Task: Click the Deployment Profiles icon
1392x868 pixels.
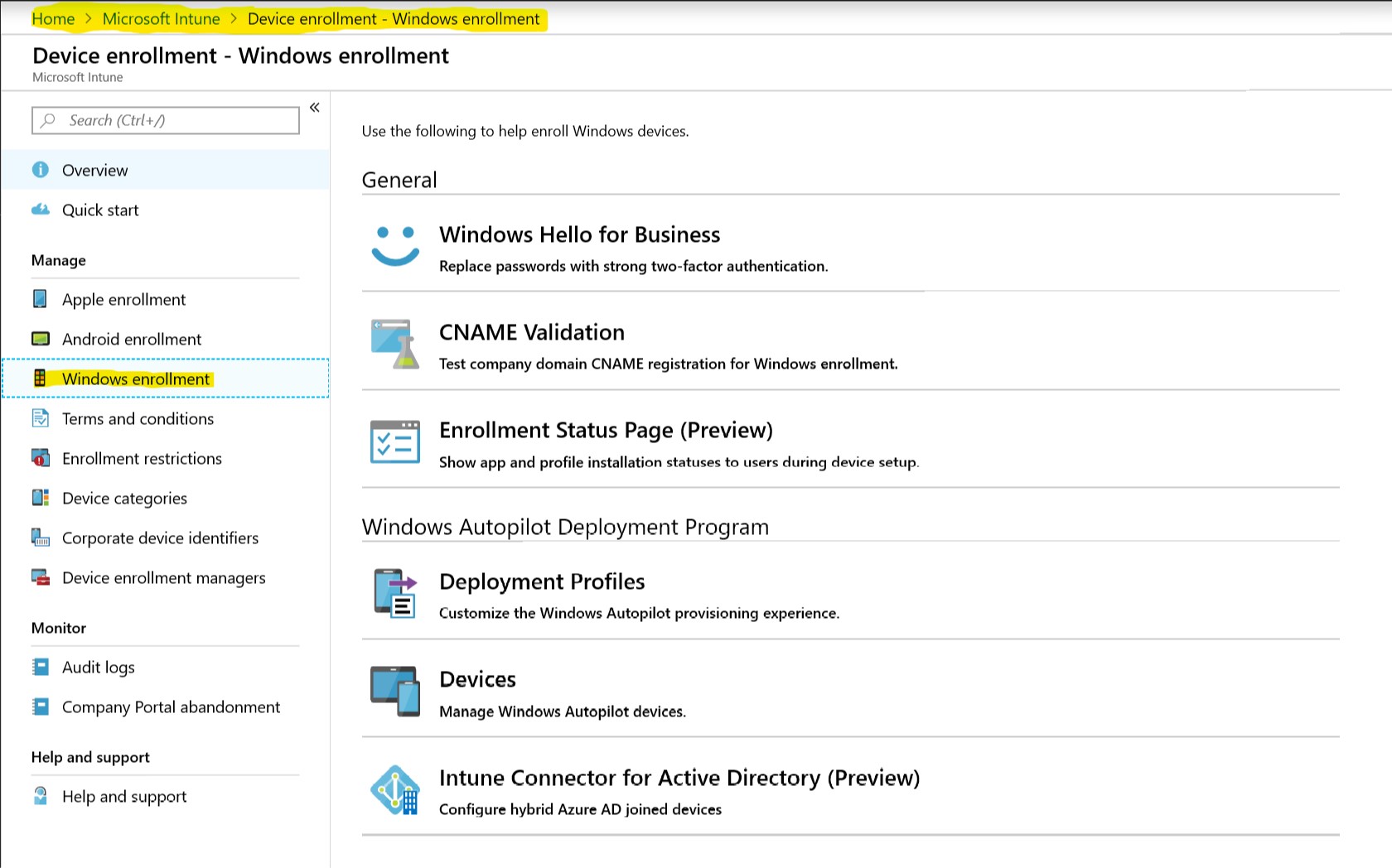Action: pyautogui.click(x=395, y=593)
